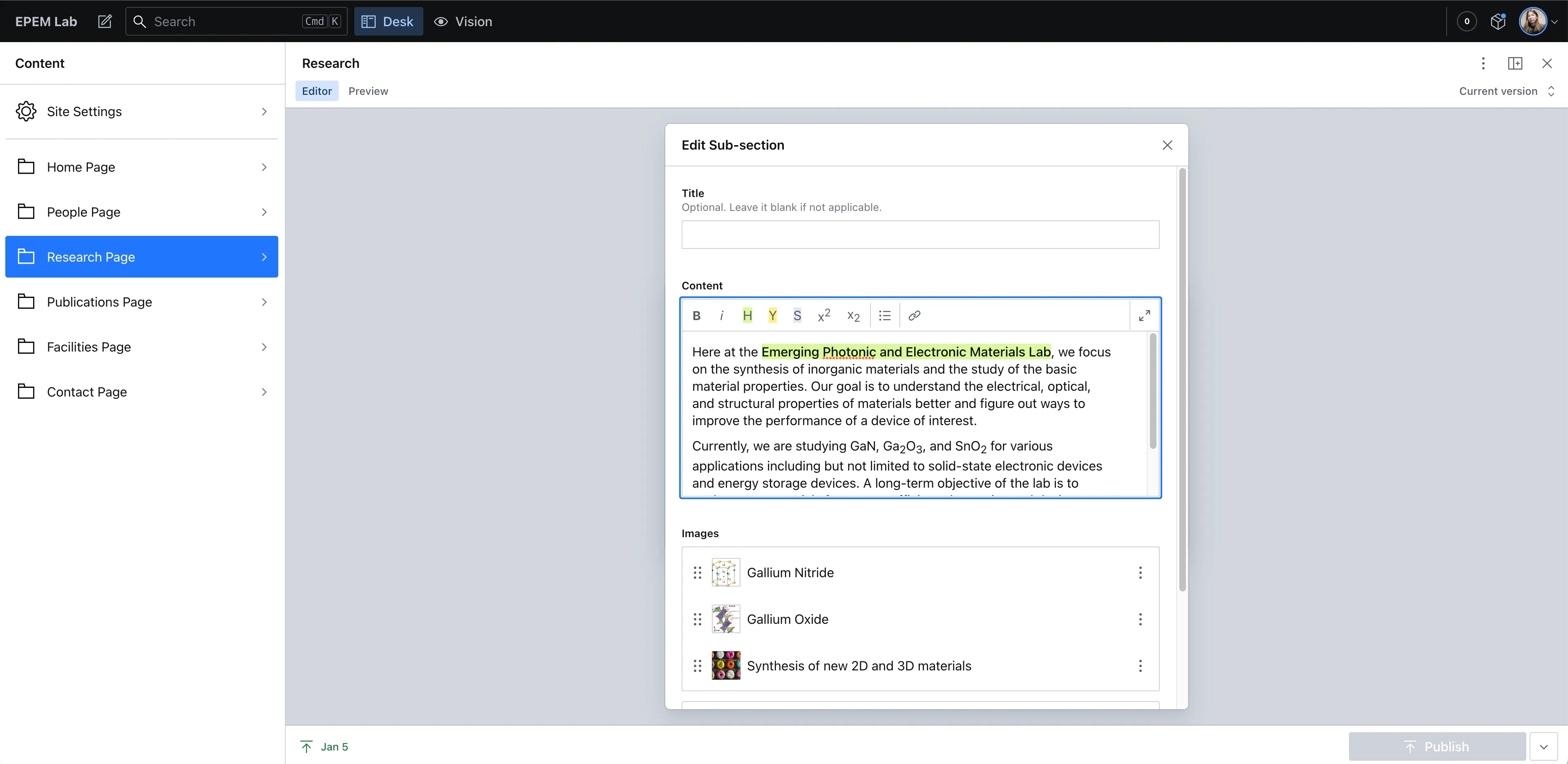Apply subscript formatting
Image resolution: width=1568 pixels, height=764 pixels.
point(853,315)
